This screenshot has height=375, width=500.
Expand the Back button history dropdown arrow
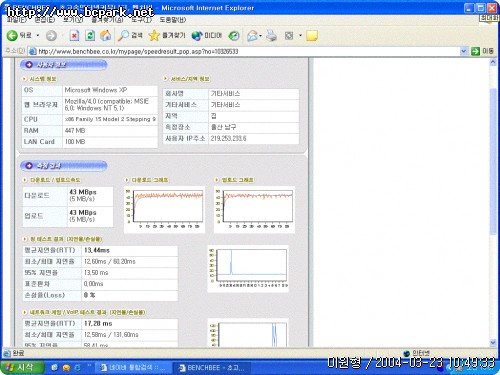(38, 35)
